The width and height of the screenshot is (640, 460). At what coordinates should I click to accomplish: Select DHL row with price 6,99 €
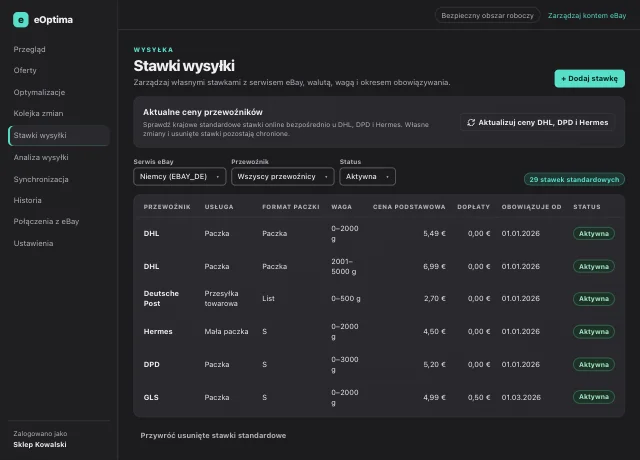tap(379, 267)
